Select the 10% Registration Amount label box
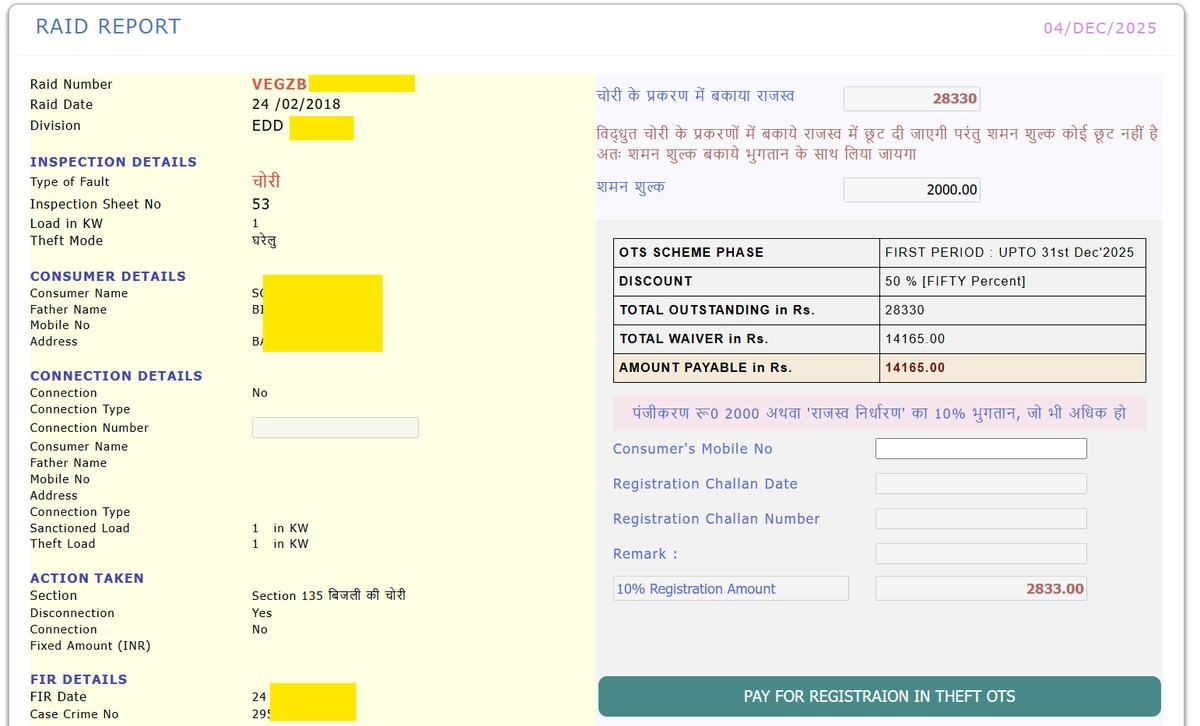 point(730,589)
